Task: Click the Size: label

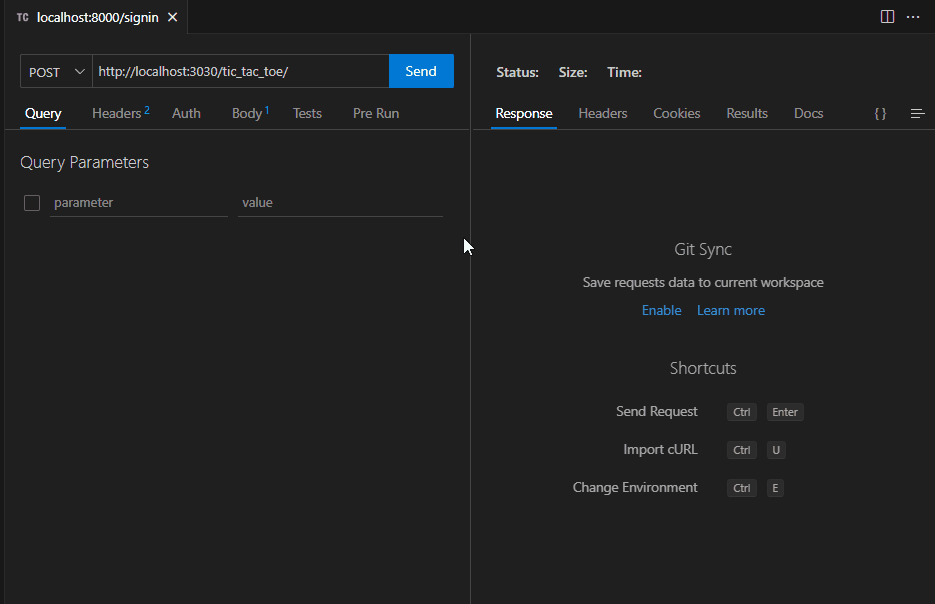Action: [572, 72]
